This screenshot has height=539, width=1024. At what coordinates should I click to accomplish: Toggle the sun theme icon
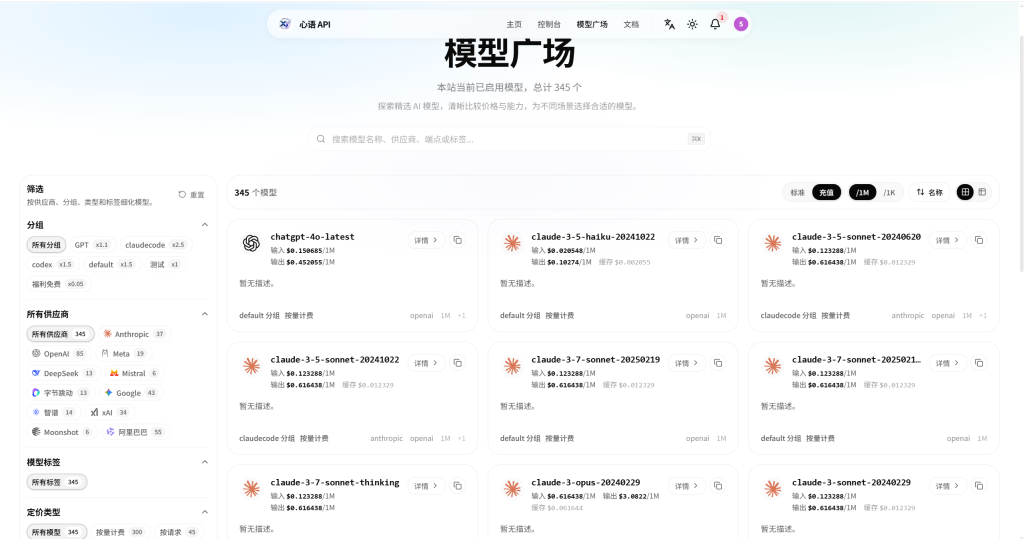coord(692,24)
